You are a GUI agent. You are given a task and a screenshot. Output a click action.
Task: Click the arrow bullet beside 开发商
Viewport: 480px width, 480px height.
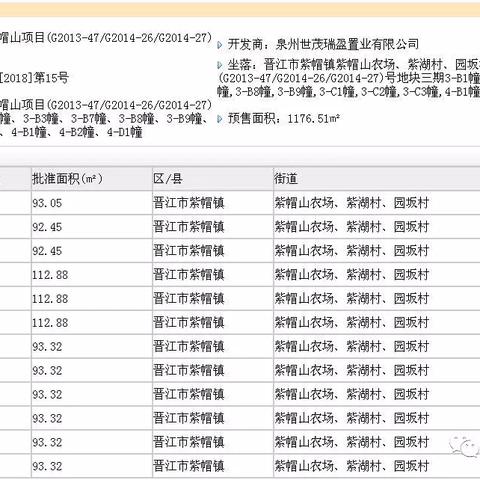tap(220, 45)
